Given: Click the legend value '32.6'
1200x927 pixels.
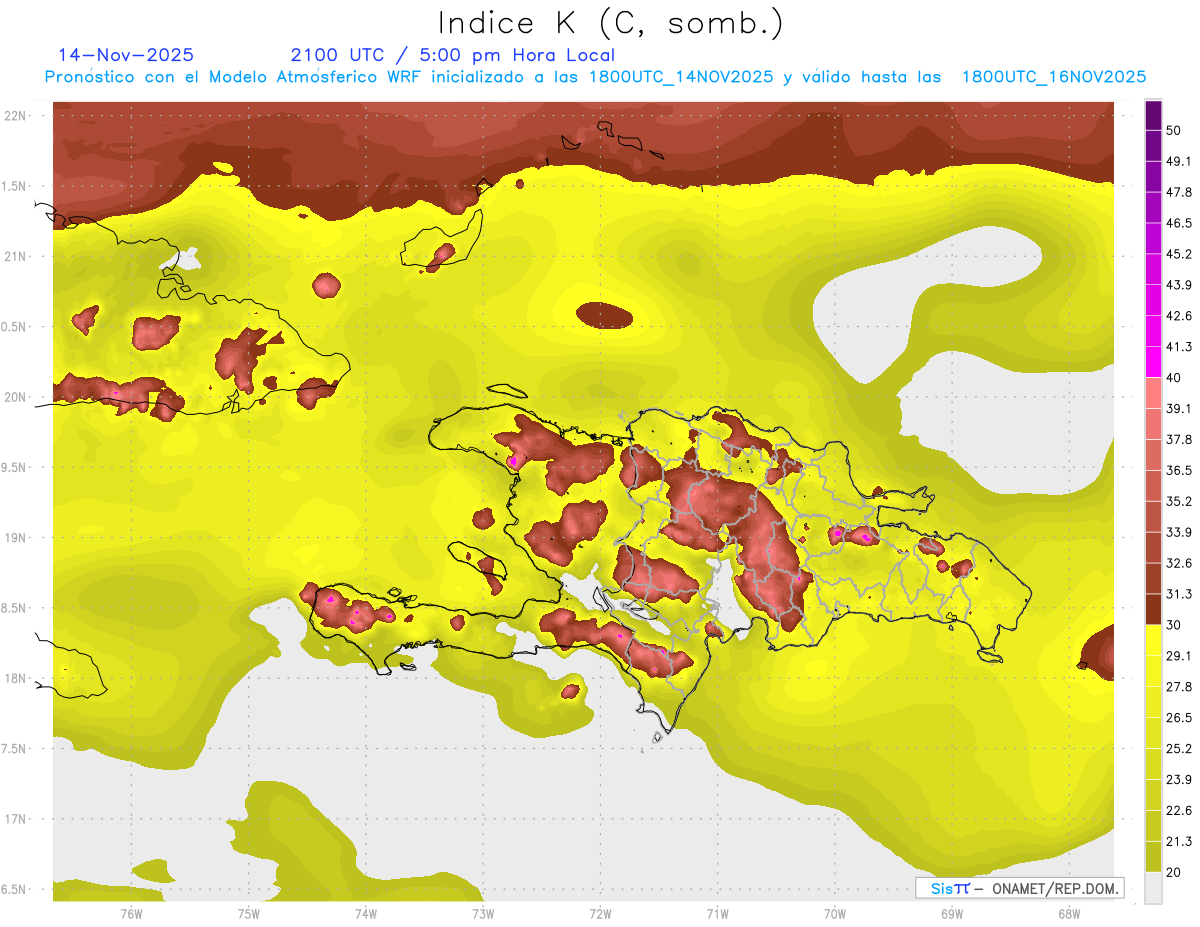Looking at the screenshot, I should [x=1179, y=563].
